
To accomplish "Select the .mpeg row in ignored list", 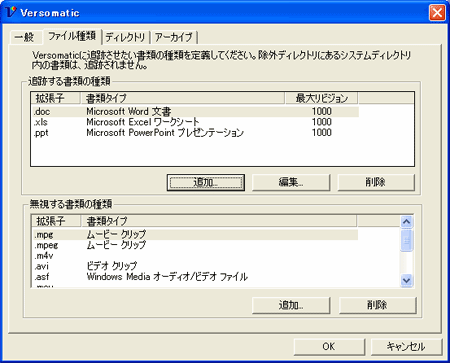I will (x=195, y=245).
